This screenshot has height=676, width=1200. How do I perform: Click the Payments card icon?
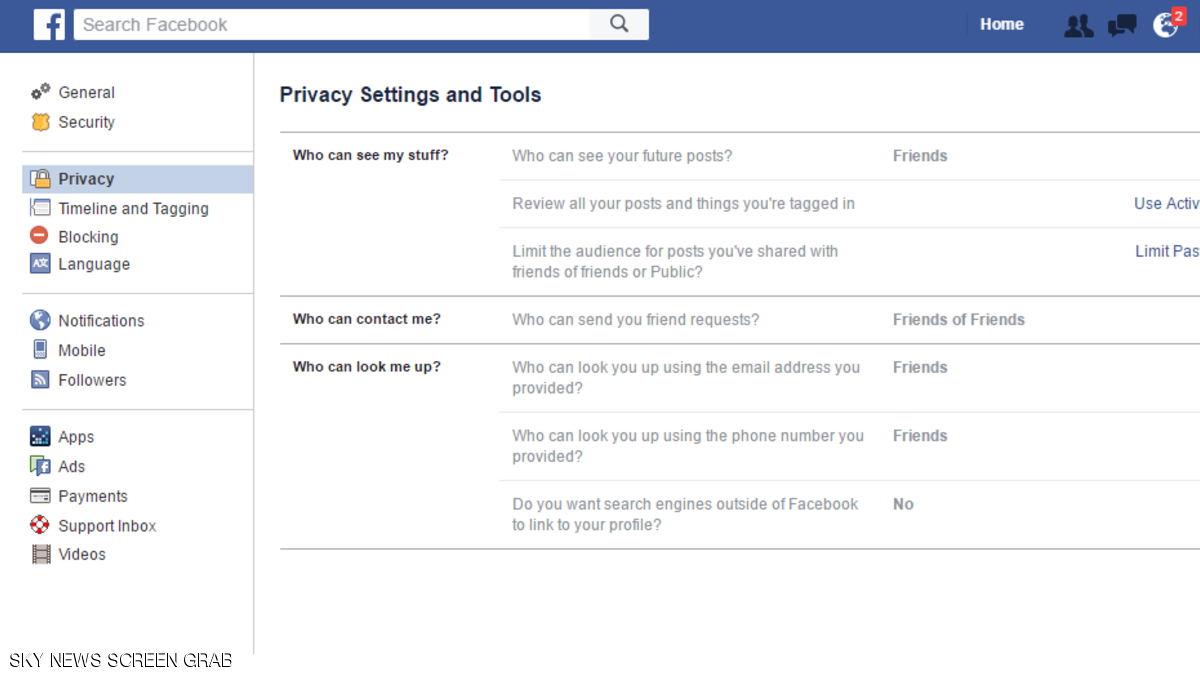[40, 496]
